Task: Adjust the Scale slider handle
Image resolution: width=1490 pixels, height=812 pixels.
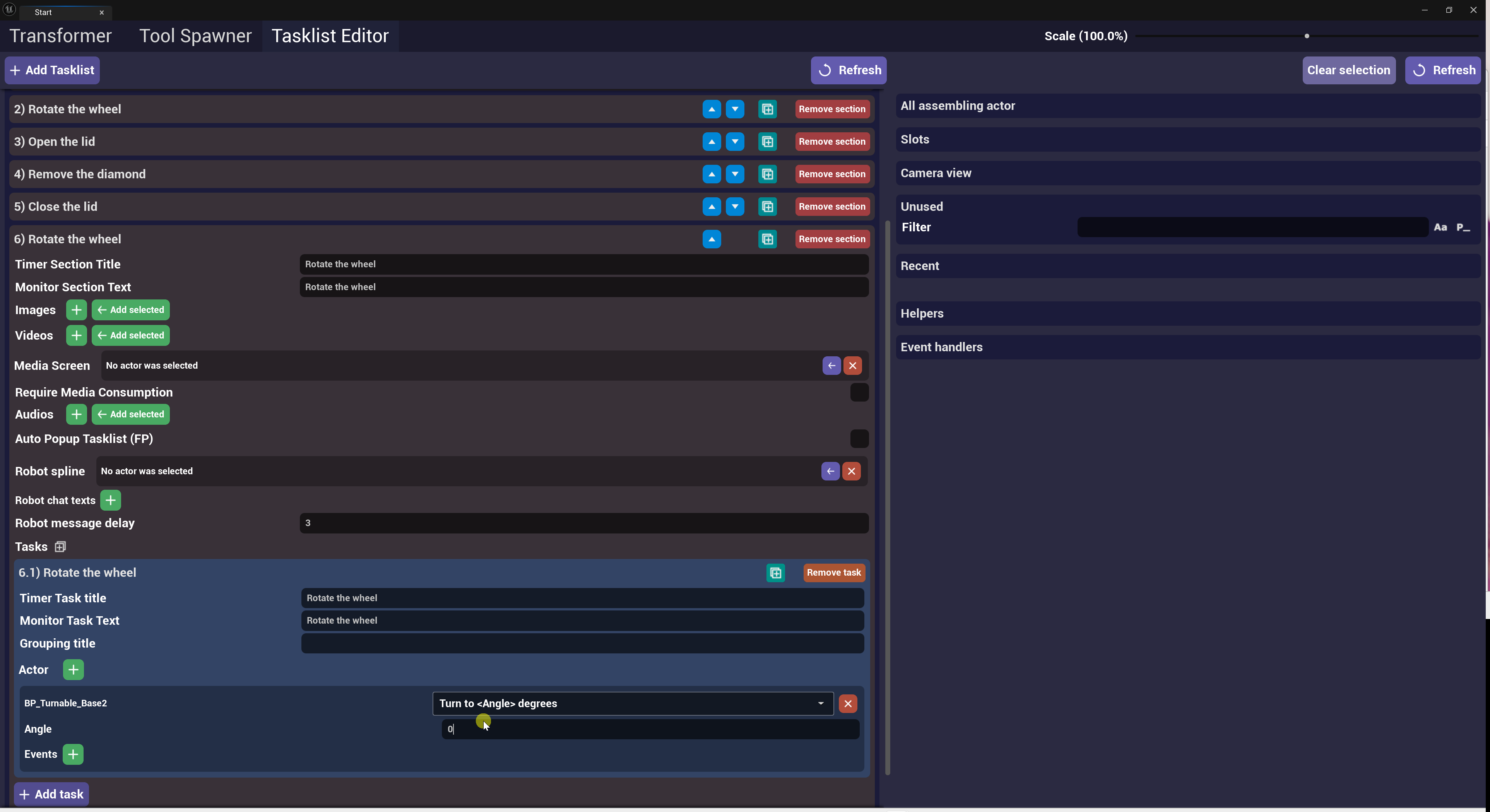Action: [x=1306, y=36]
